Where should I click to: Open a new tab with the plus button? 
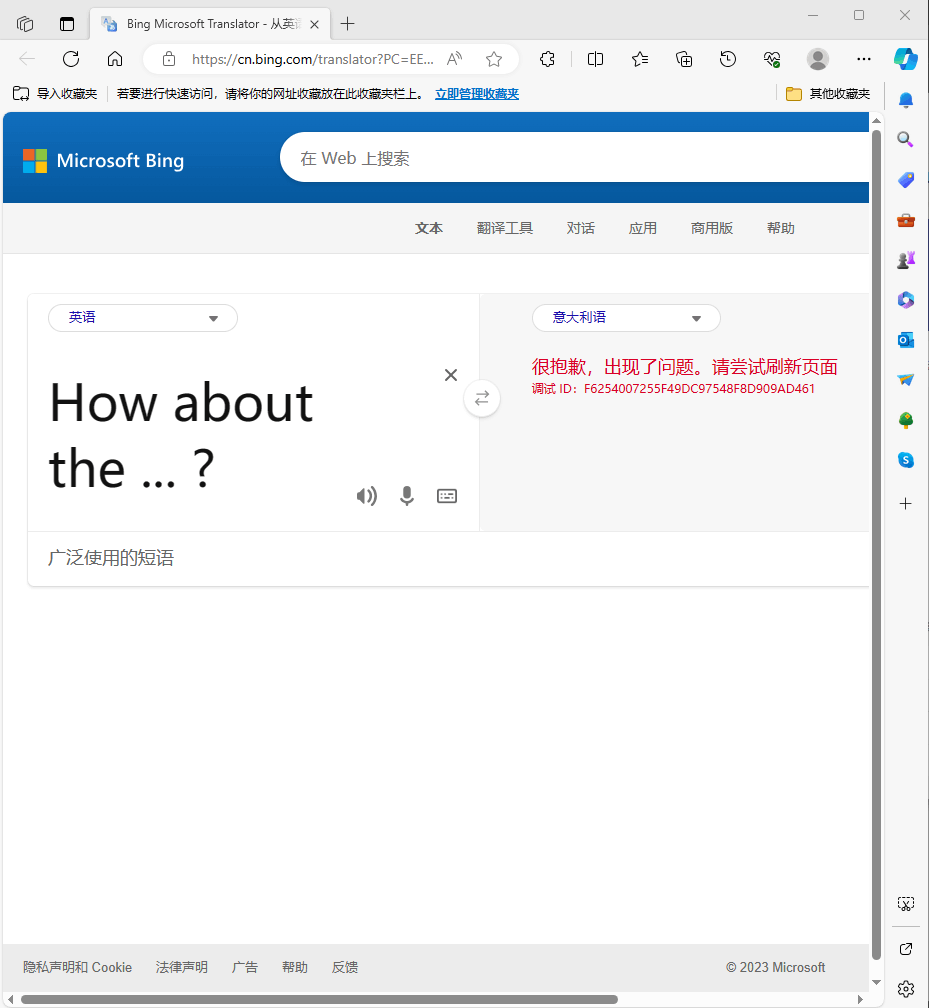click(347, 24)
